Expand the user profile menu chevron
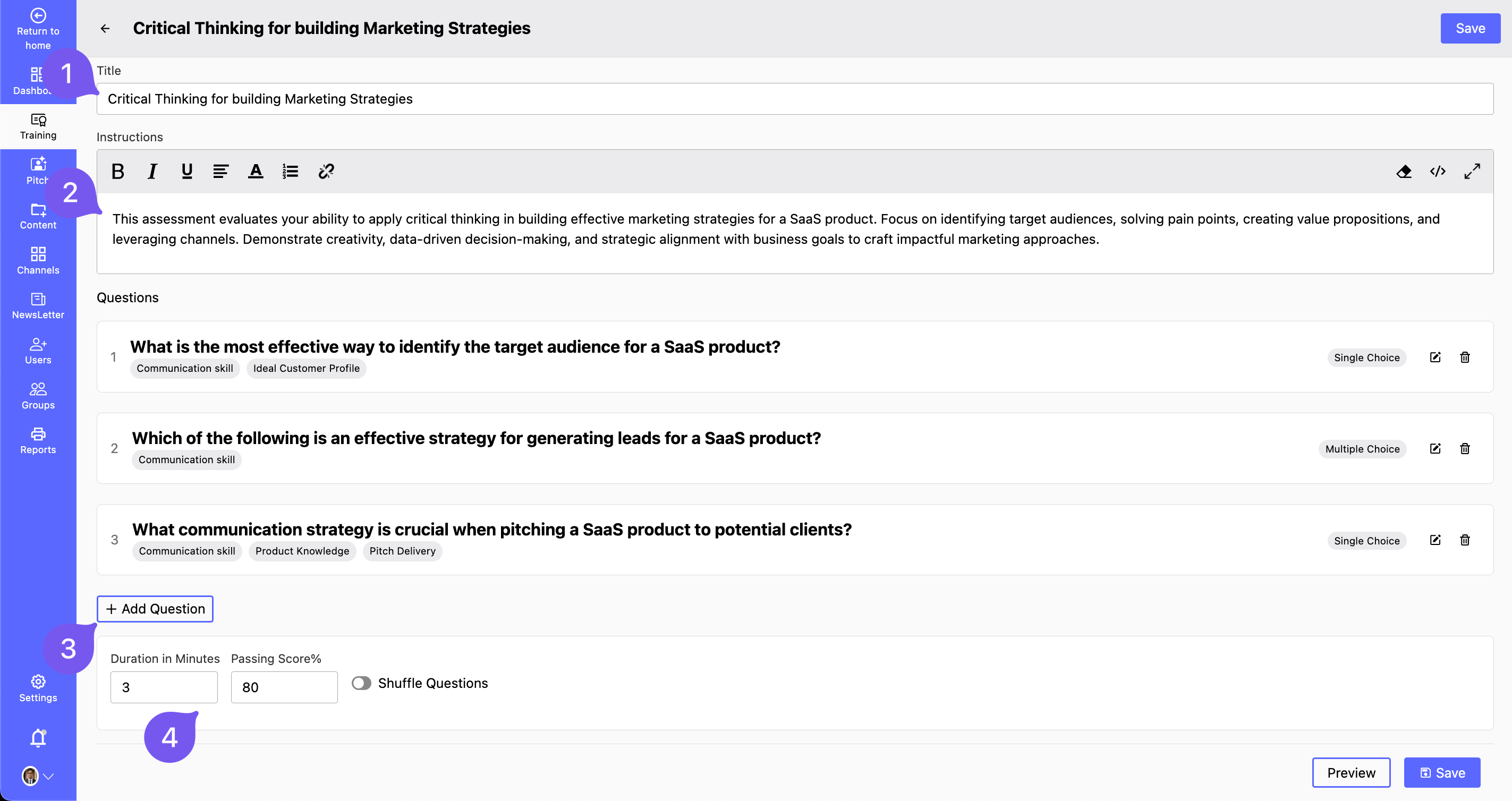The image size is (1512, 801). click(49, 776)
